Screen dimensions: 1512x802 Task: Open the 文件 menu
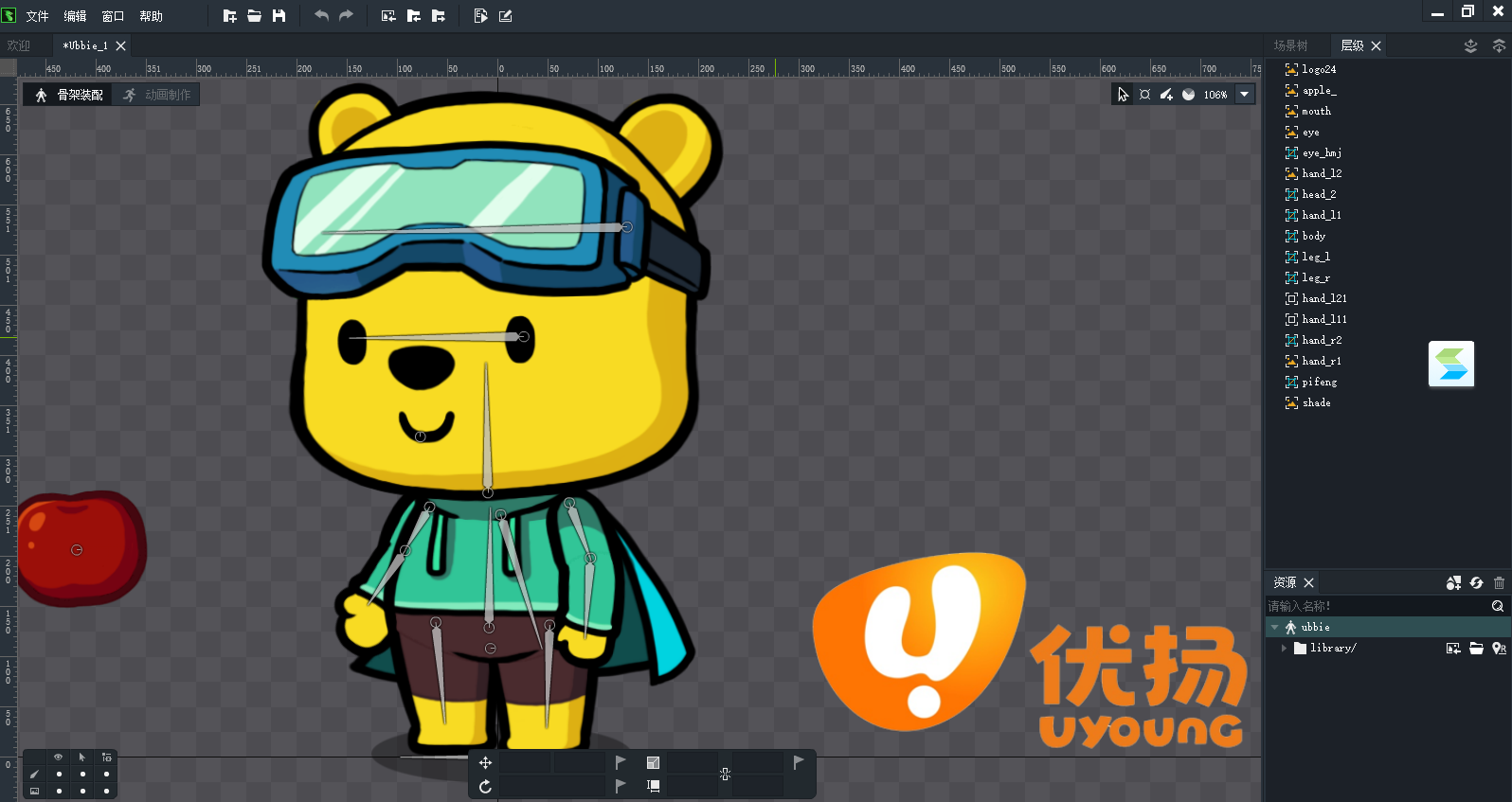37,16
